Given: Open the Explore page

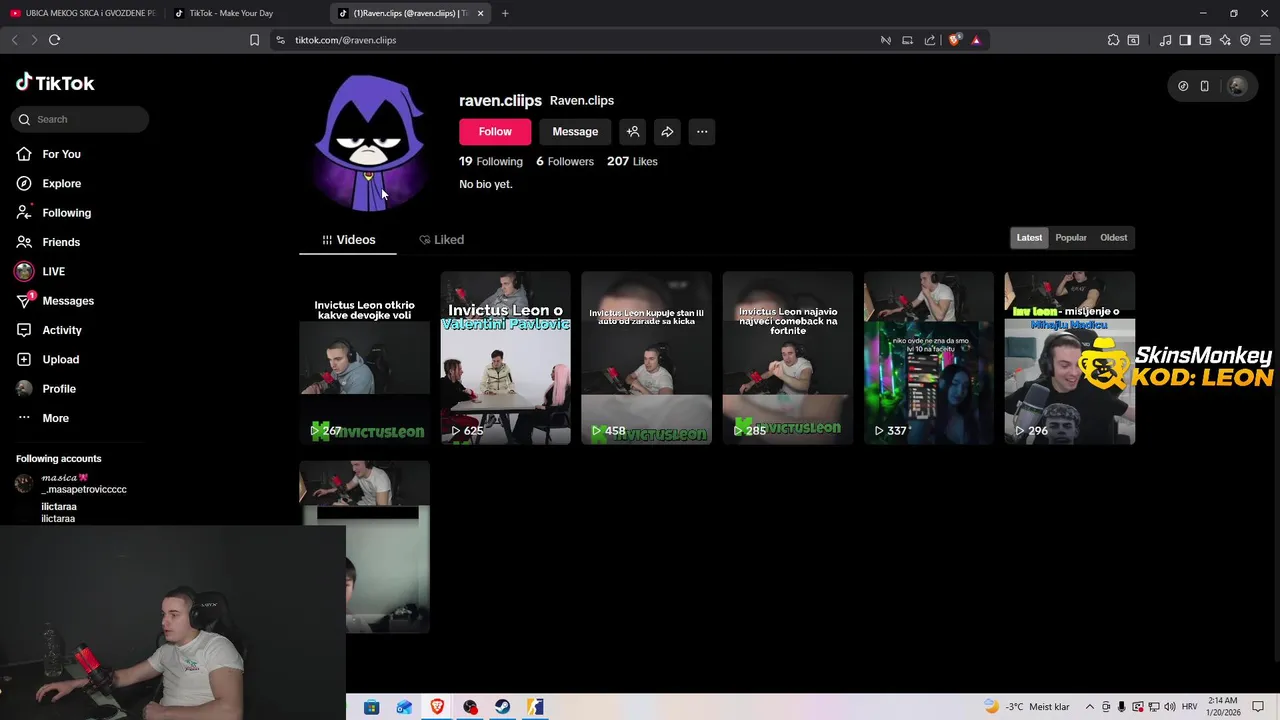Looking at the screenshot, I should (x=61, y=183).
